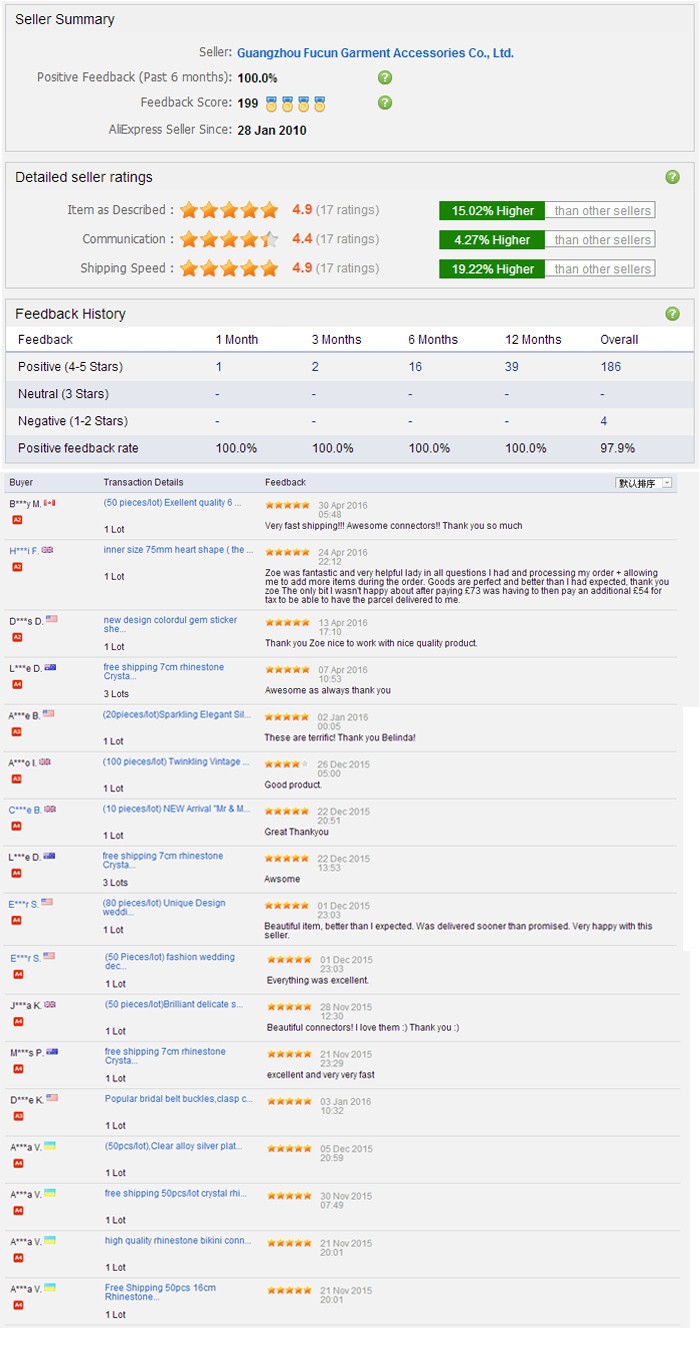The width and height of the screenshot is (700, 1350).
Task: Click the Communication star rating
Action: coord(230,239)
